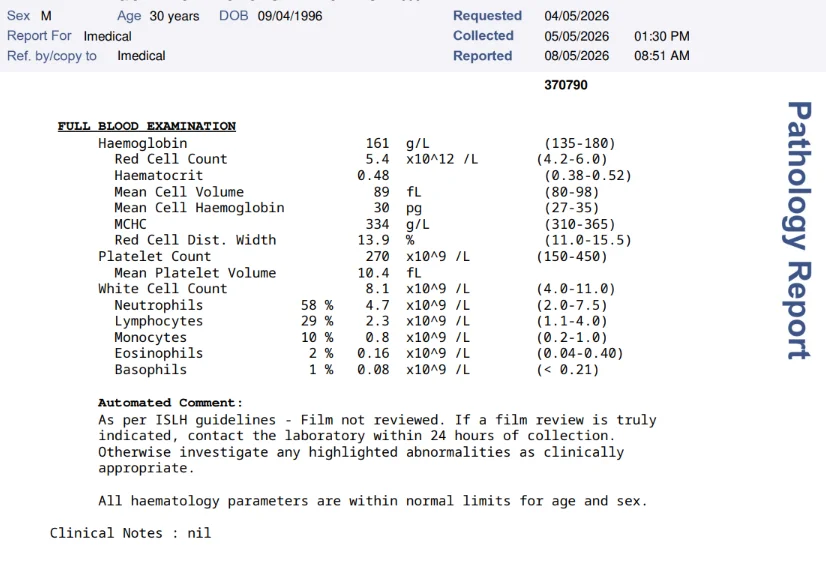826x570 pixels.
Task: Select the Ref. by/copy to label
Action: [x=52, y=56]
